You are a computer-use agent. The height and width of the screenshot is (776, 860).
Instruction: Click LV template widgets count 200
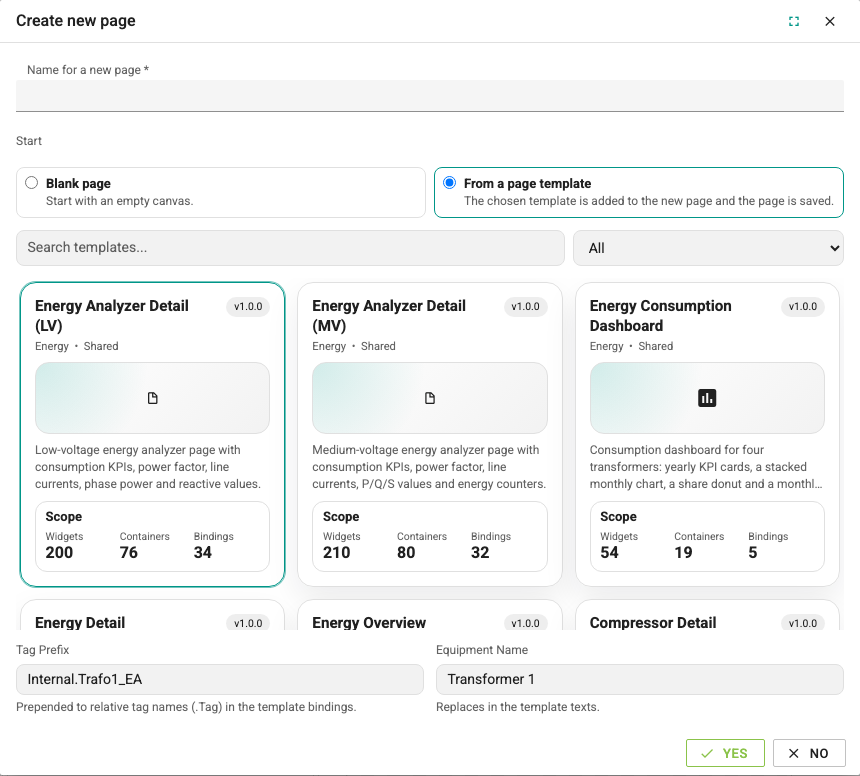pyautogui.click(x=59, y=552)
